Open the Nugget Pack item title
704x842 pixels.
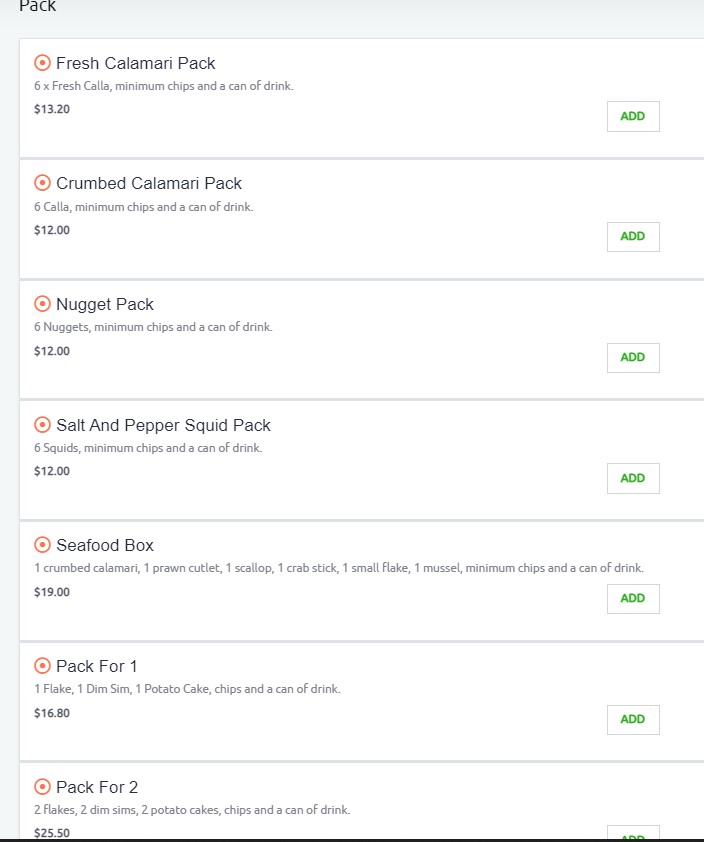tap(105, 304)
